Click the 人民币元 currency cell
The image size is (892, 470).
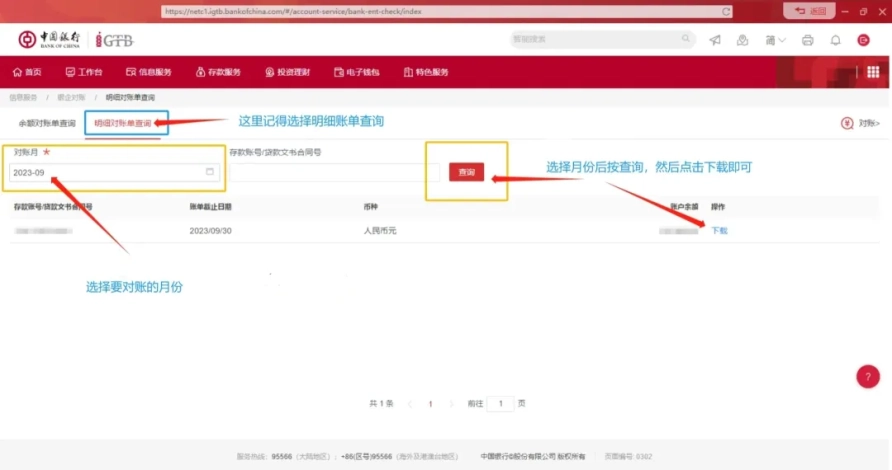point(380,230)
